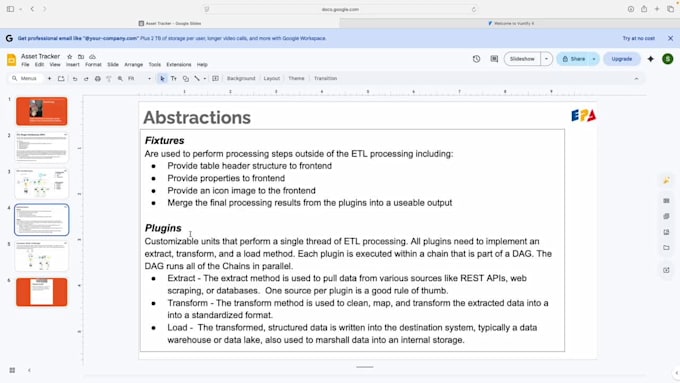Click the new slide with layout icon
Image resolution: width=680 pixels, height=383 pixels.
(x=61, y=79)
